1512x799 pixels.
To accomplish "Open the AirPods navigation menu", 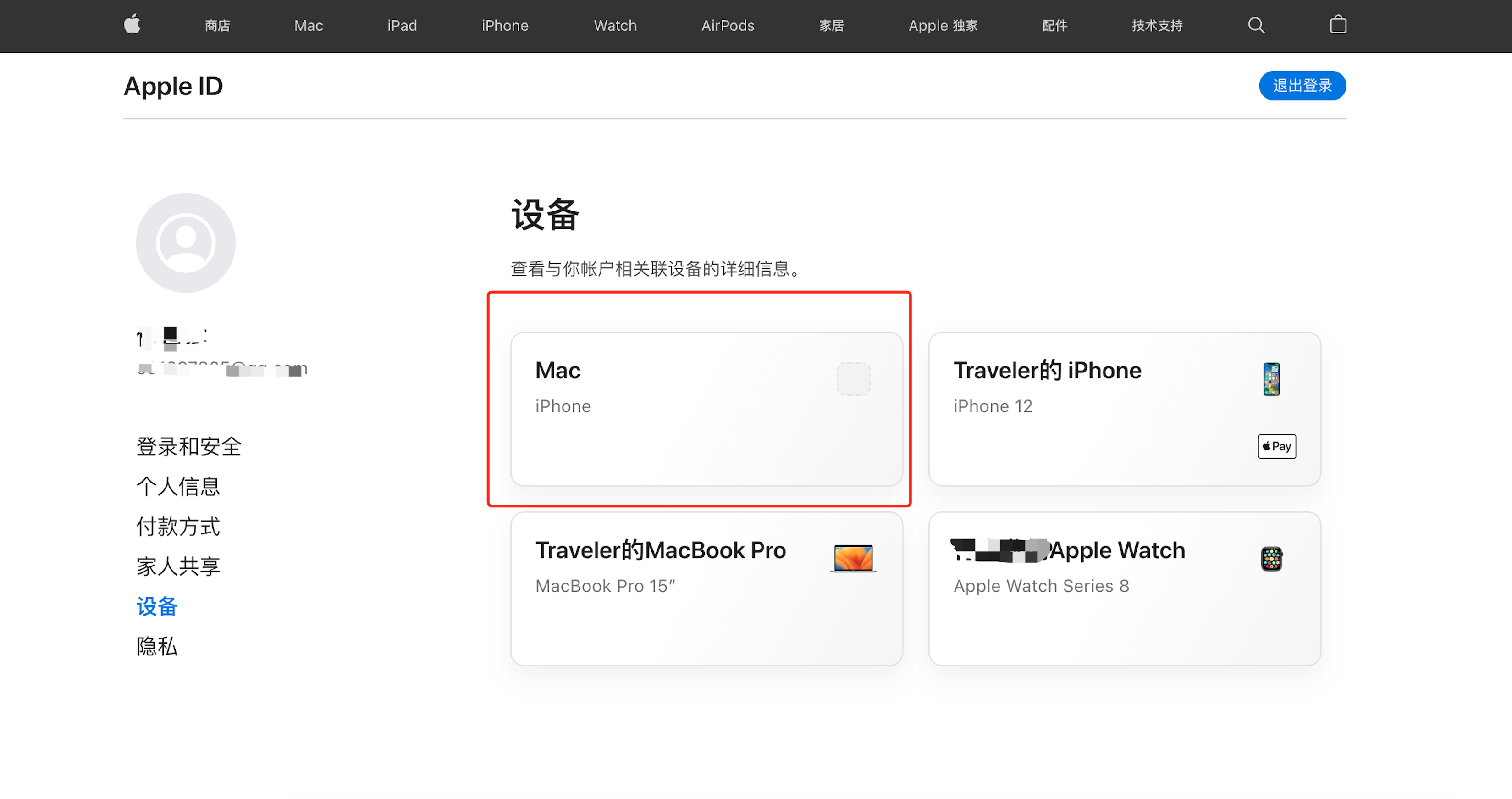I will click(x=727, y=26).
